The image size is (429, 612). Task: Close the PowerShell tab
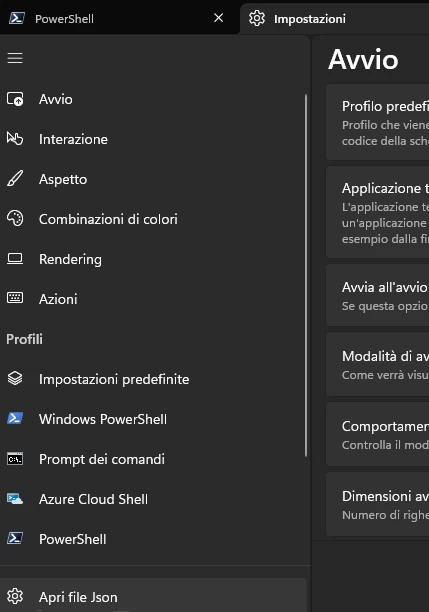pyautogui.click(x=219, y=18)
